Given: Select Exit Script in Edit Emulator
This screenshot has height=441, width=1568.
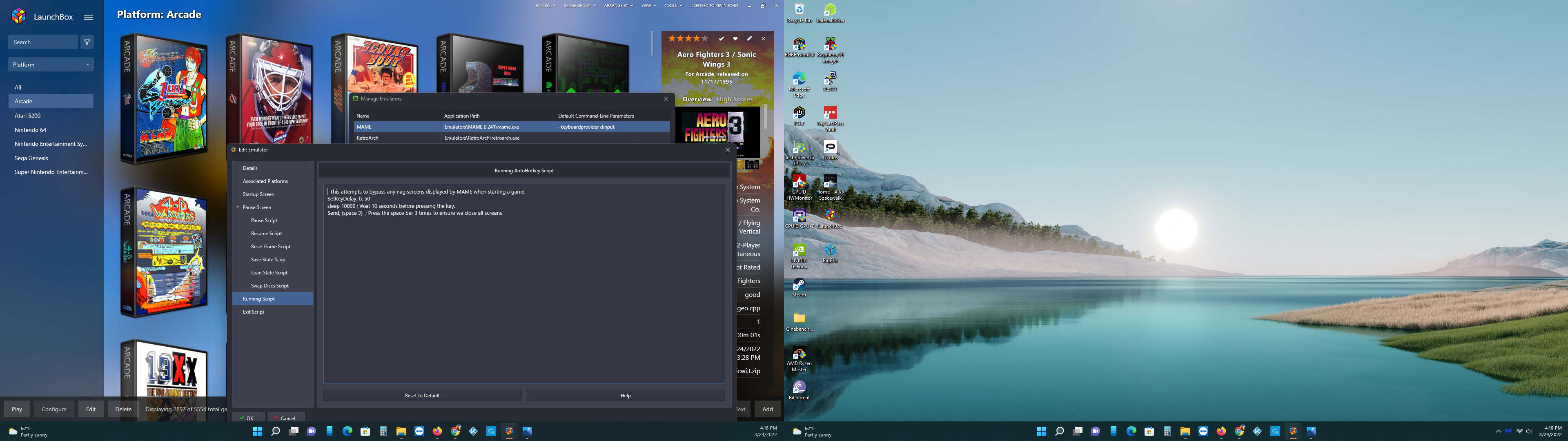Looking at the screenshot, I should (273, 312).
